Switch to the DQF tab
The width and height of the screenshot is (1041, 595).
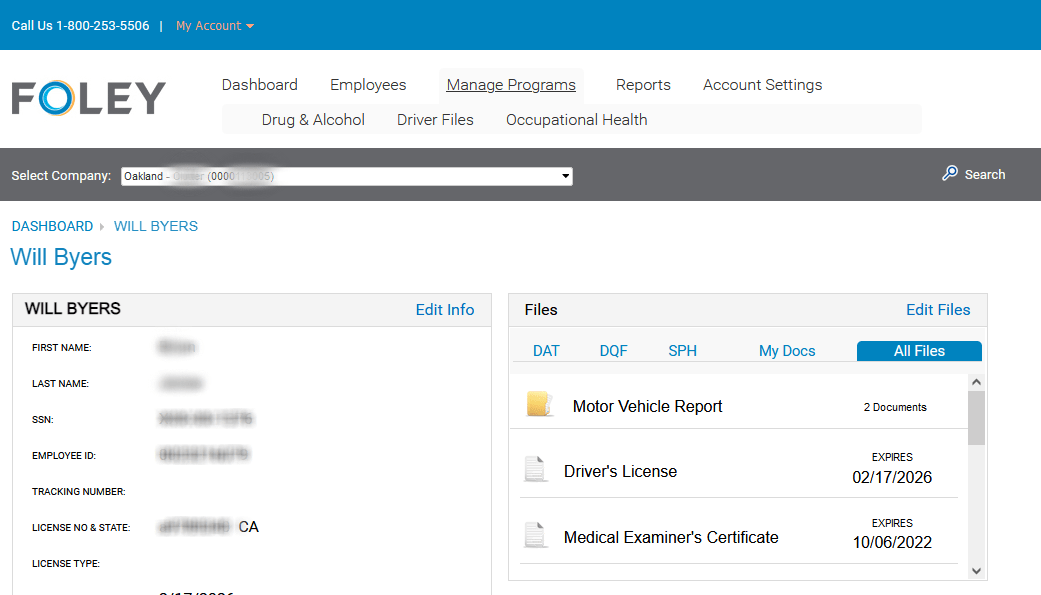[x=613, y=350]
